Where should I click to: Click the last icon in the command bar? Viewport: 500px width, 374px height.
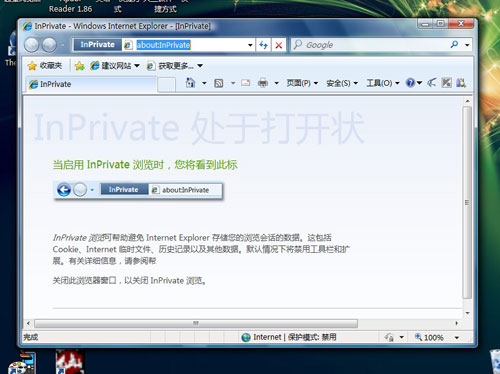461,83
